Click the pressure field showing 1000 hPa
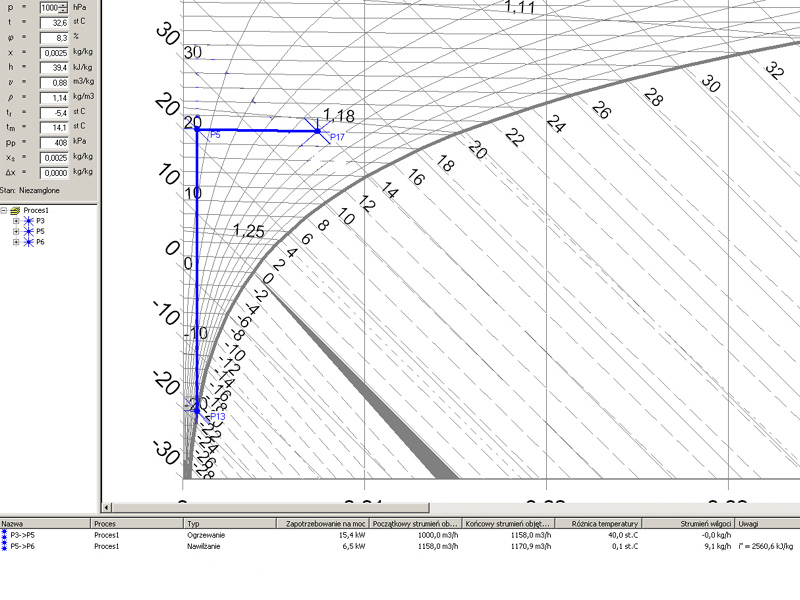This screenshot has height=600, width=800. point(50,8)
